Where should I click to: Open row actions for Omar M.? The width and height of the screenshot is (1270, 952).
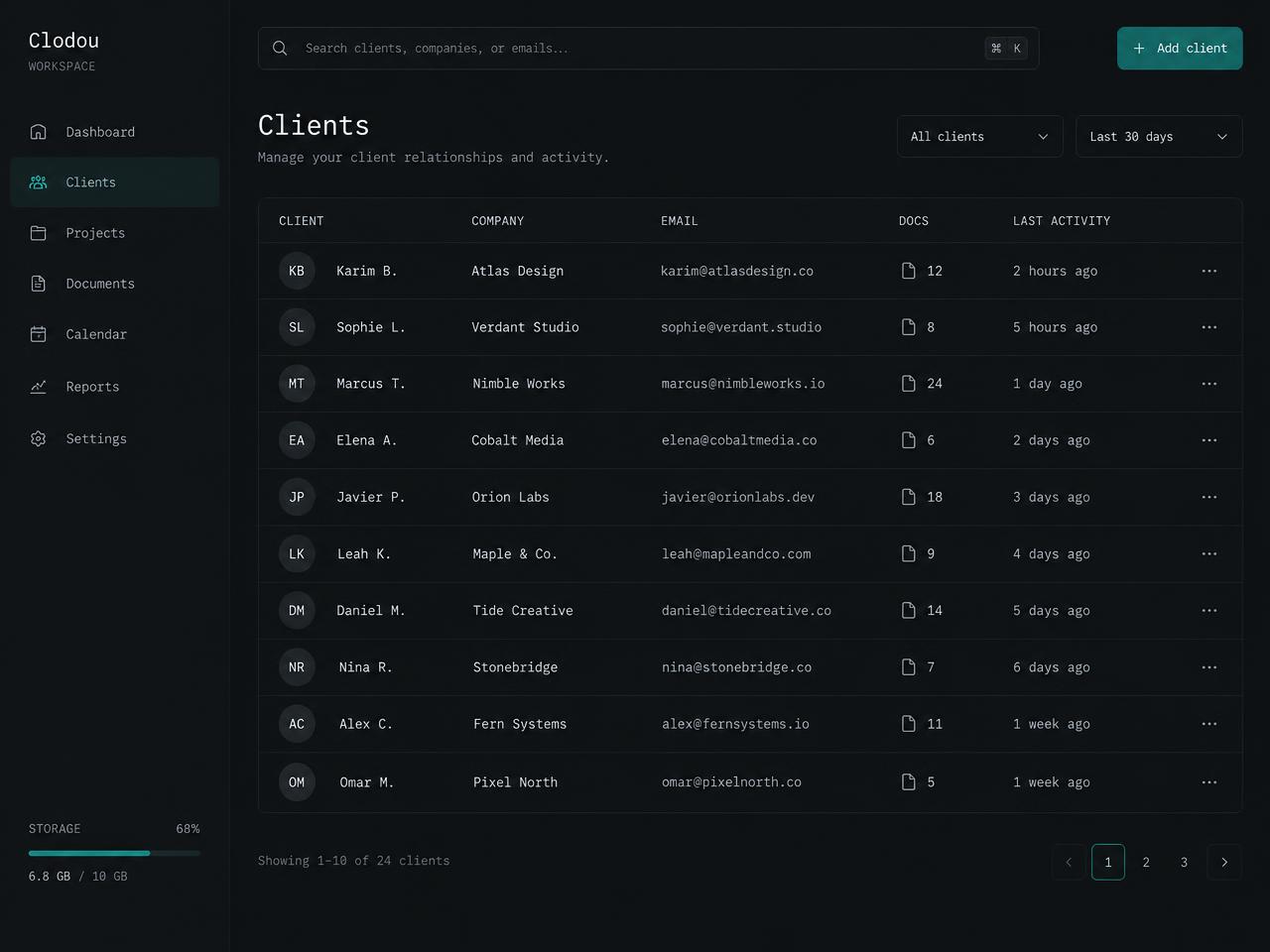pyautogui.click(x=1208, y=782)
